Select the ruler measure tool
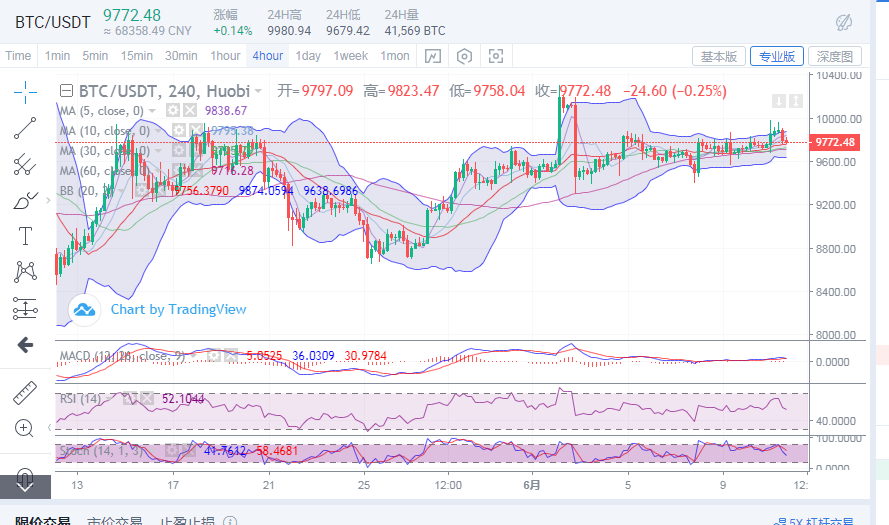889x525 pixels. pyautogui.click(x=25, y=393)
